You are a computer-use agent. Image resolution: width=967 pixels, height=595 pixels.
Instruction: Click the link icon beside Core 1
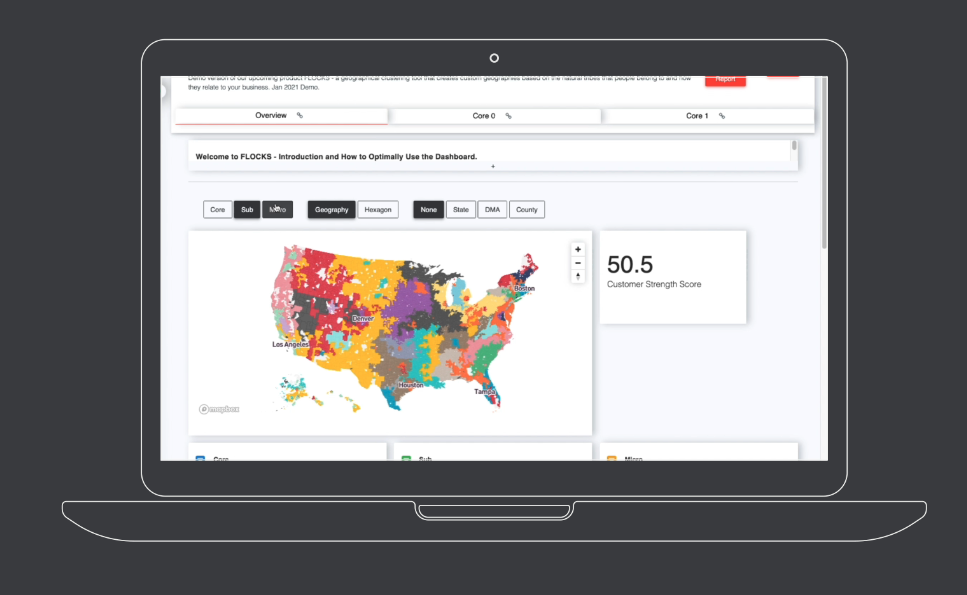(x=721, y=116)
